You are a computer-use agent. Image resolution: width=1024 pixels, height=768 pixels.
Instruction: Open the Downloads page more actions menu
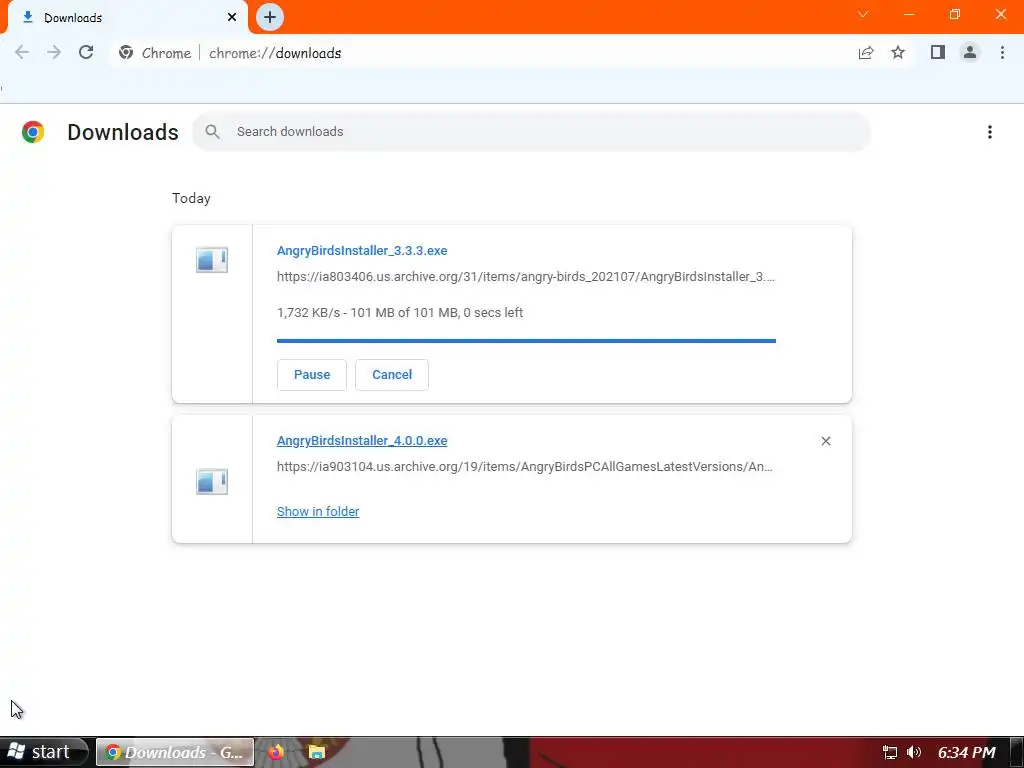tap(989, 132)
